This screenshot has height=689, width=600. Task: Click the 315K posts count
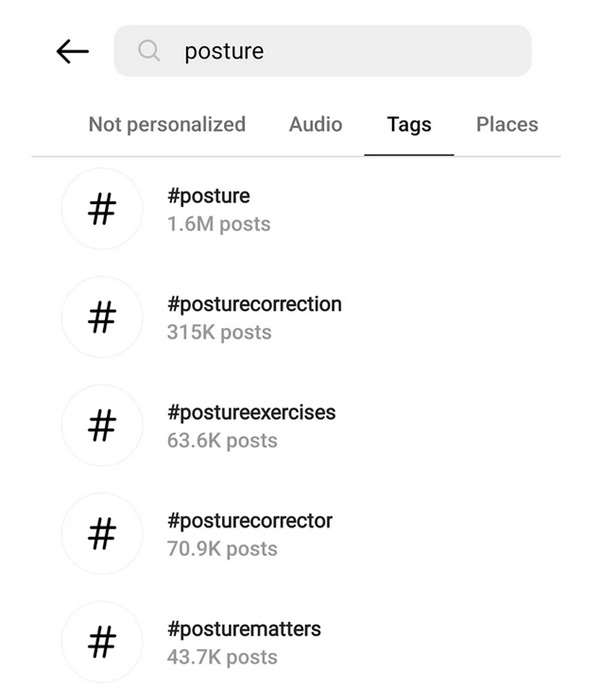[219, 332]
